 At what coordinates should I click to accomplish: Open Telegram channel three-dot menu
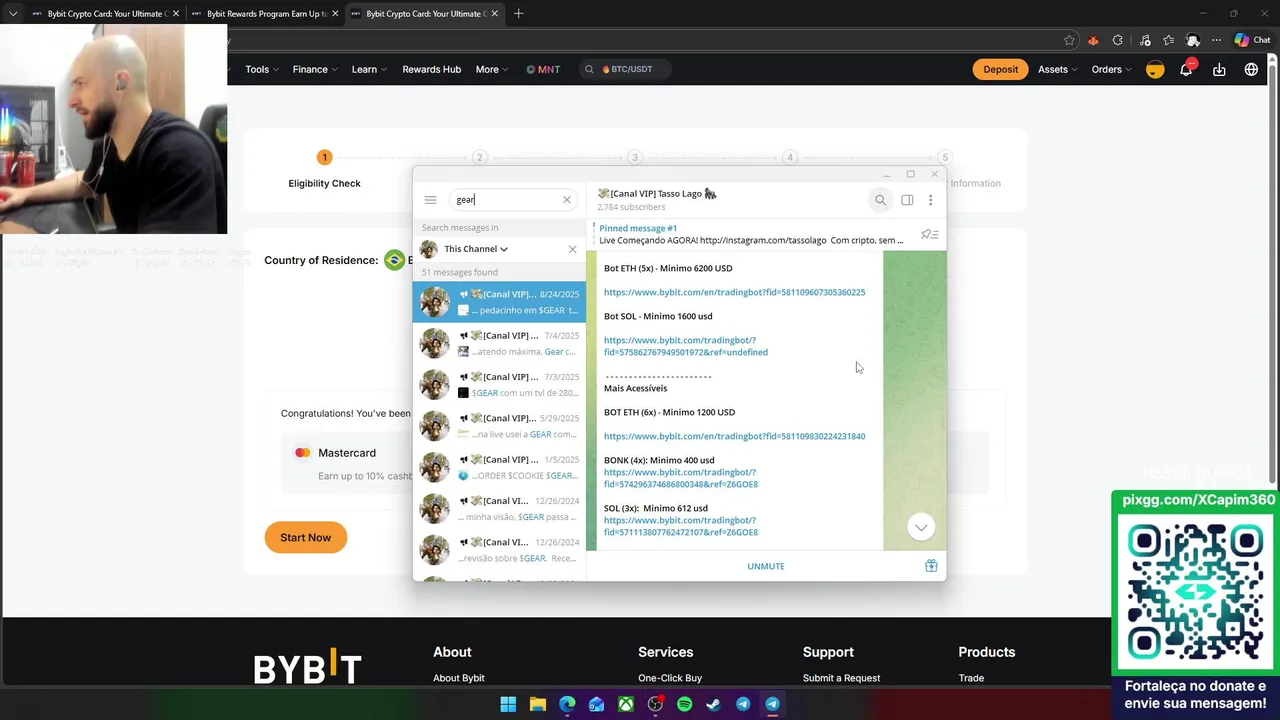tap(930, 200)
